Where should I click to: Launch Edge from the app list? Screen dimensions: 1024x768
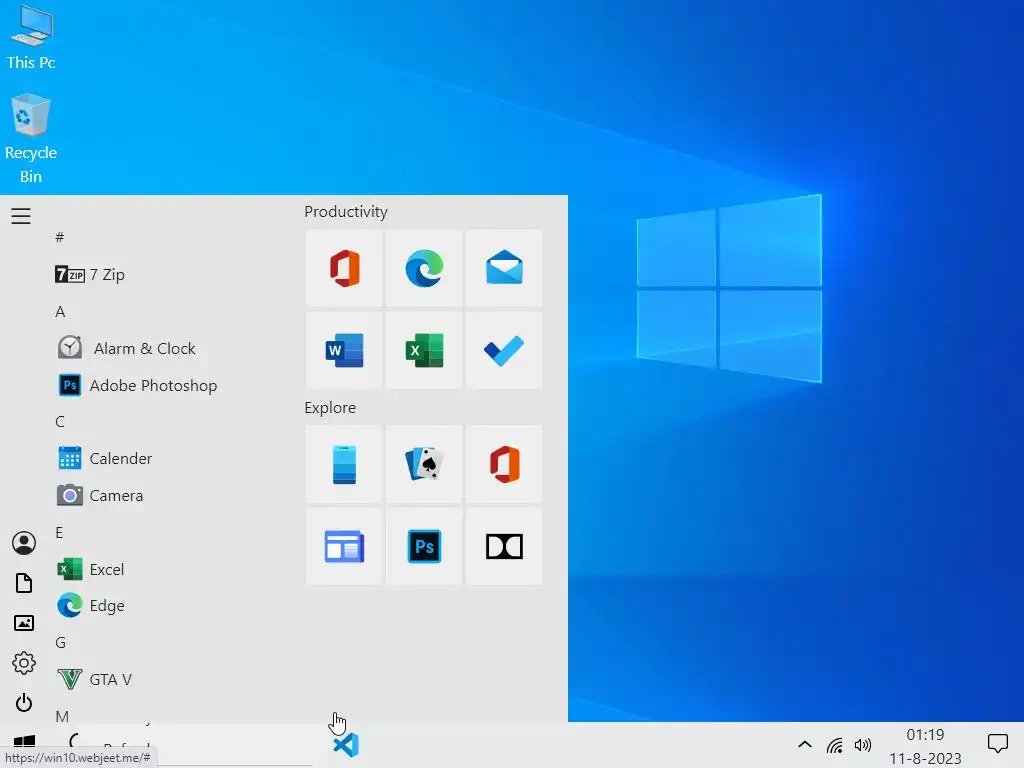point(91,606)
